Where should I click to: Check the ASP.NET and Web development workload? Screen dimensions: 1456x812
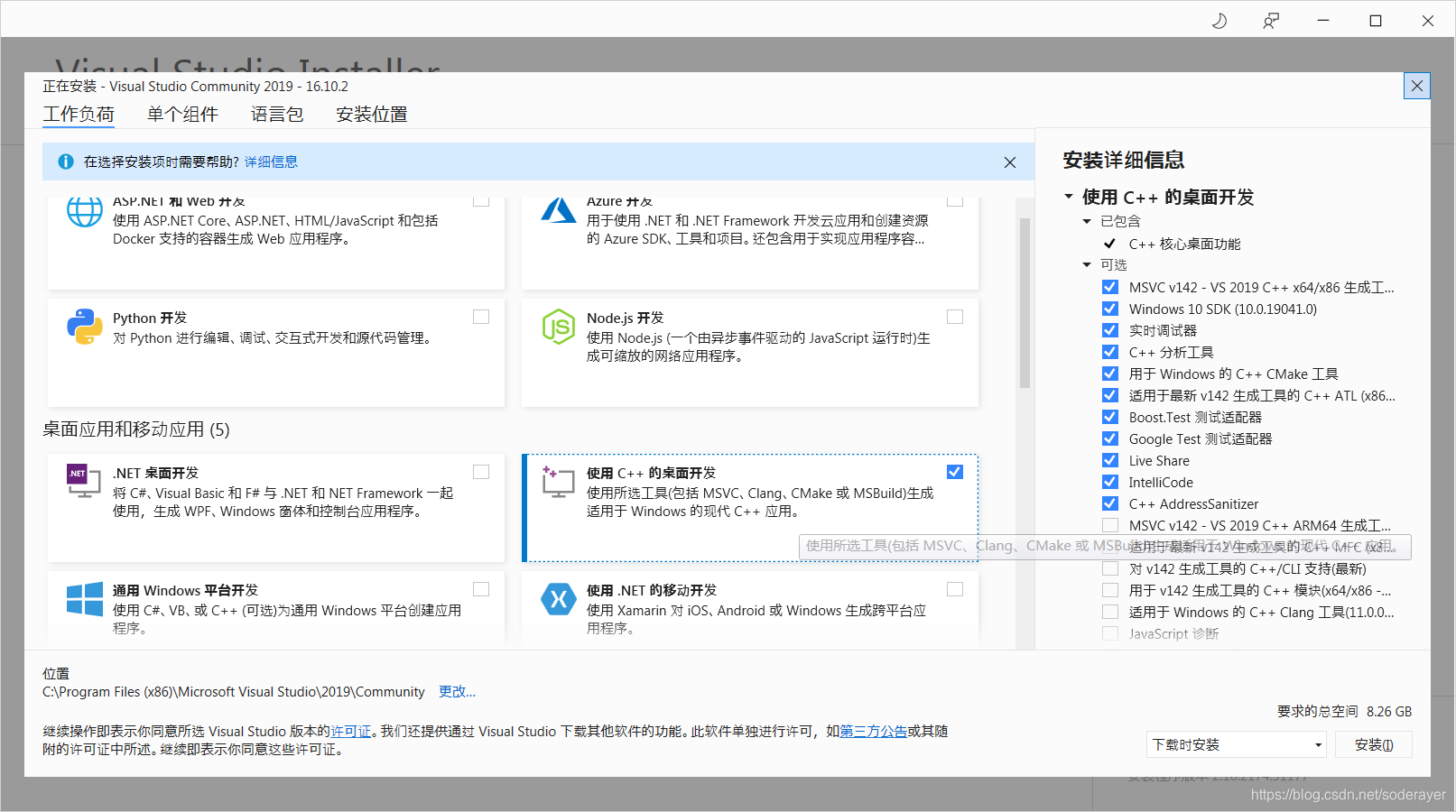tap(481, 201)
